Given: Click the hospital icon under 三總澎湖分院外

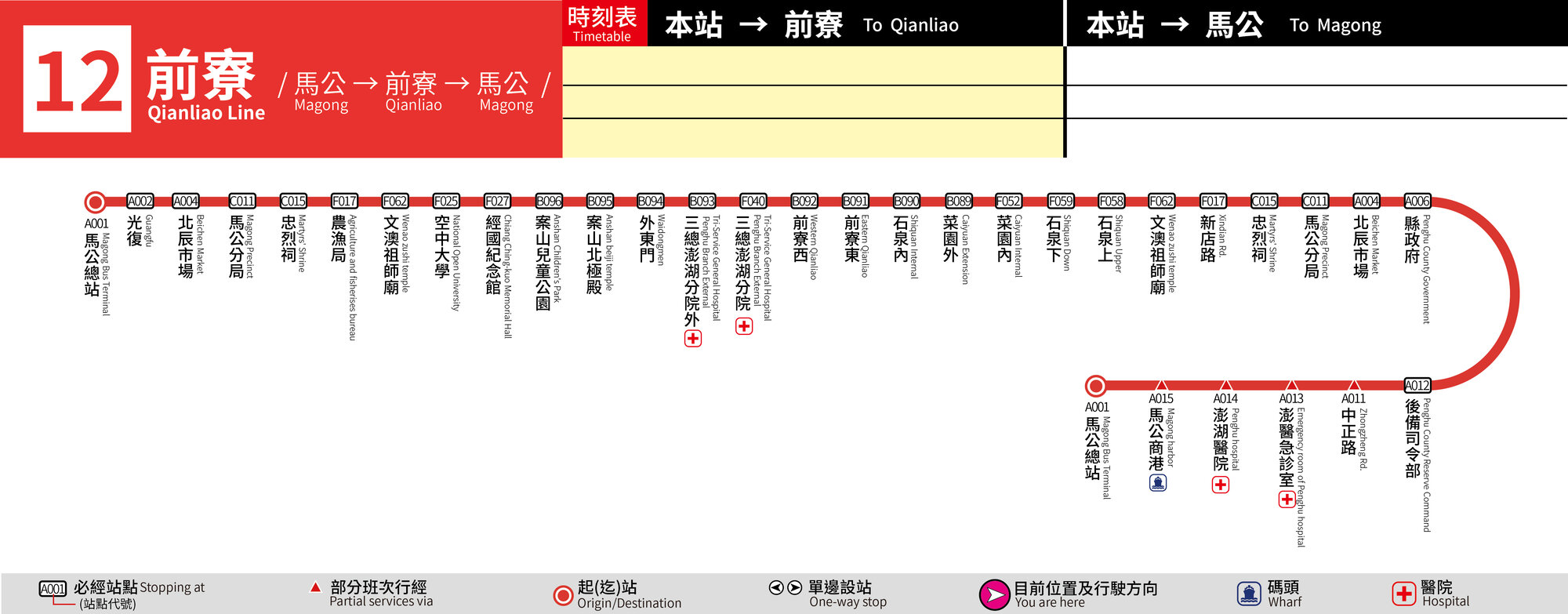Looking at the screenshot, I should (693, 339).
